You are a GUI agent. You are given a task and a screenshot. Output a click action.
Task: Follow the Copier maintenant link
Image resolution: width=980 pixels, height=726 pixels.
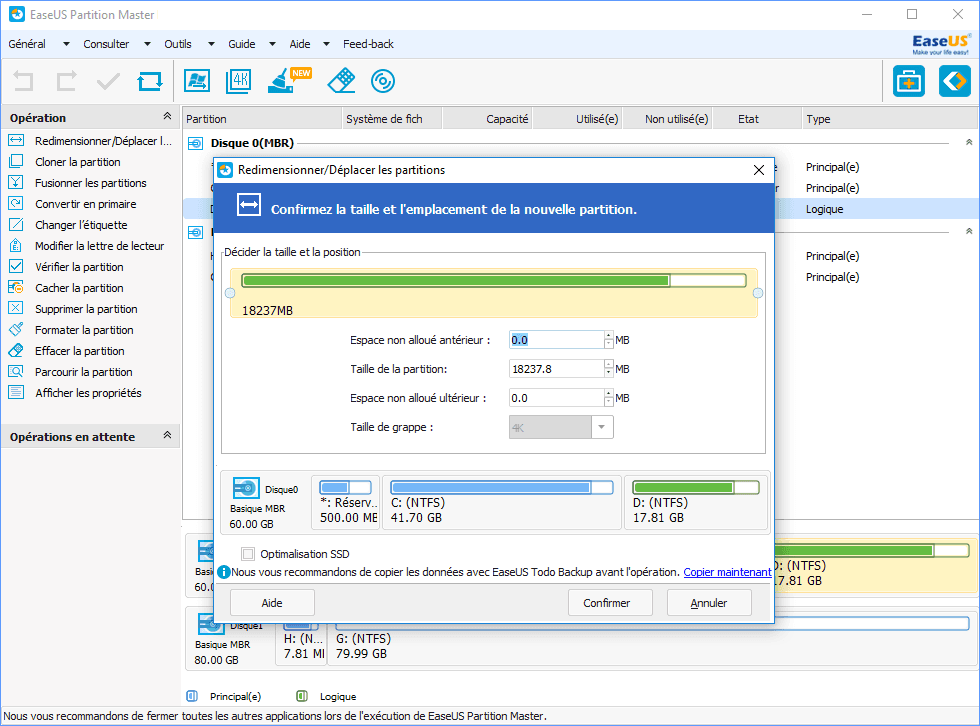click(727, 572)
